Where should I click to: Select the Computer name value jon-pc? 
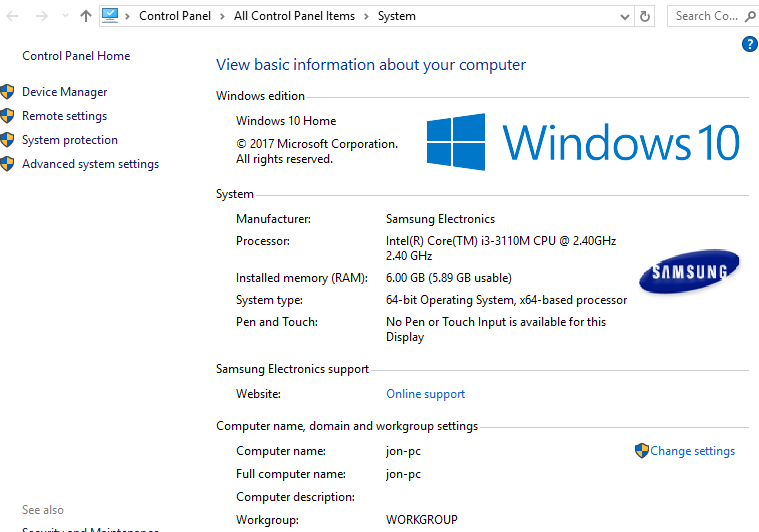(403, 451)
